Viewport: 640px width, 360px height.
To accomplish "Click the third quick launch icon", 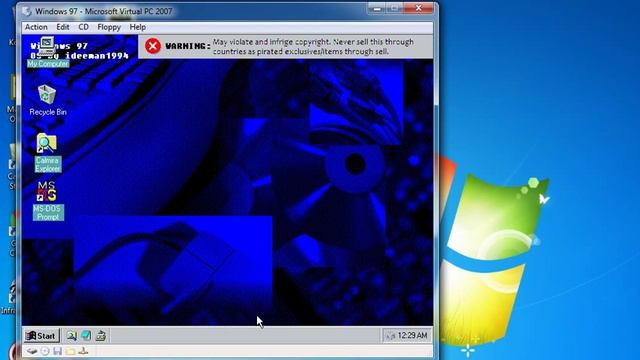I will (x=101, y=336).
